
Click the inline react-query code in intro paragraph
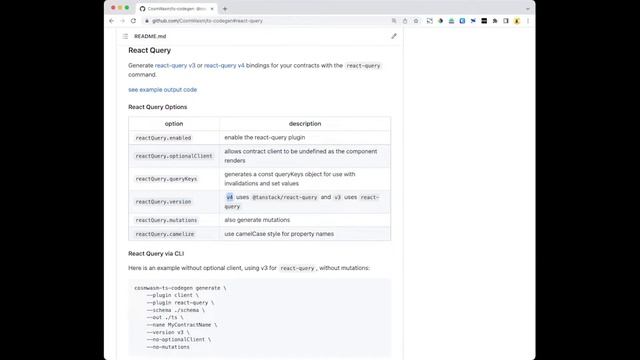363,66
